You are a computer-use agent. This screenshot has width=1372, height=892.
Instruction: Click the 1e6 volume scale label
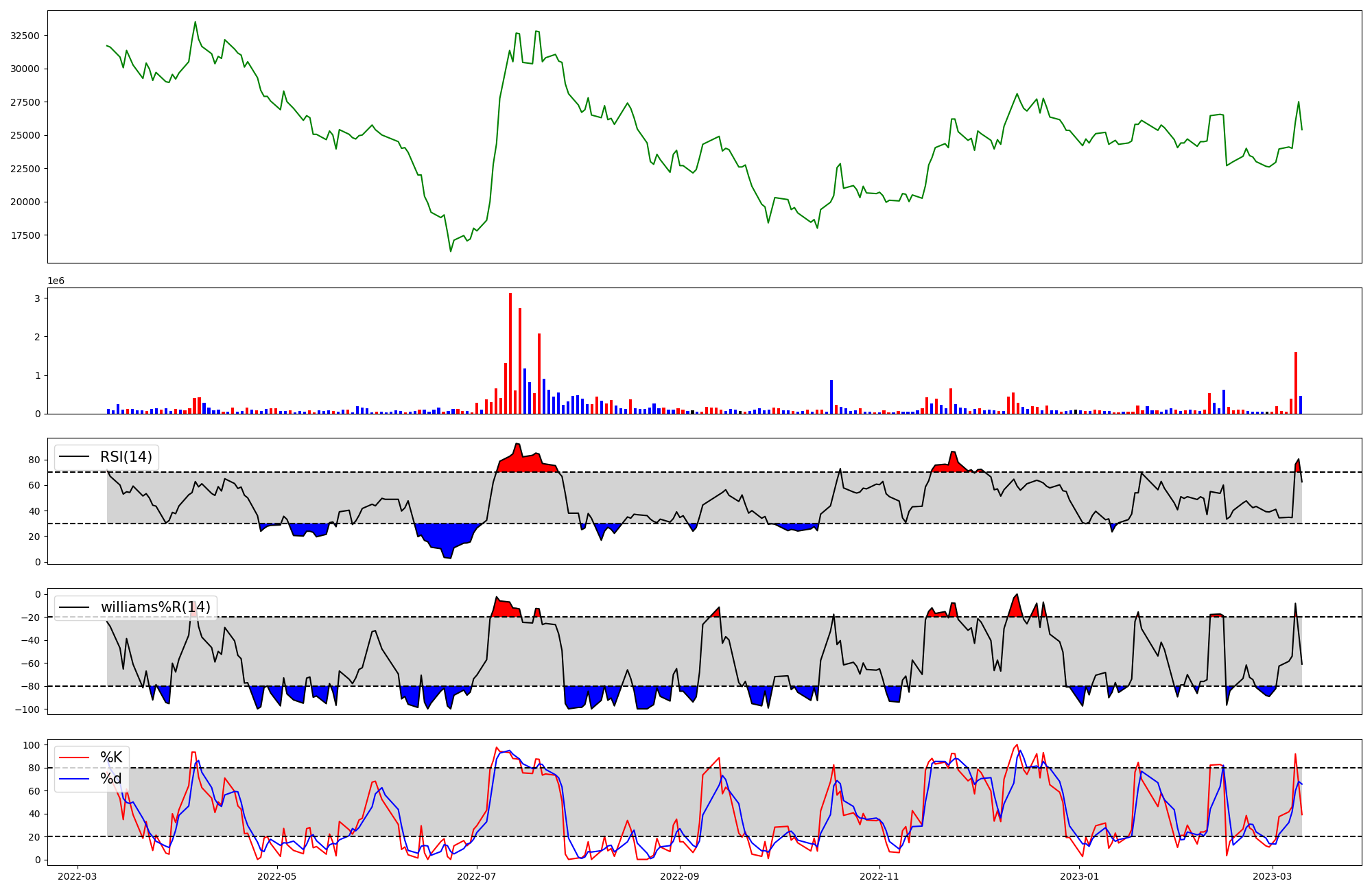pos(56,281)
